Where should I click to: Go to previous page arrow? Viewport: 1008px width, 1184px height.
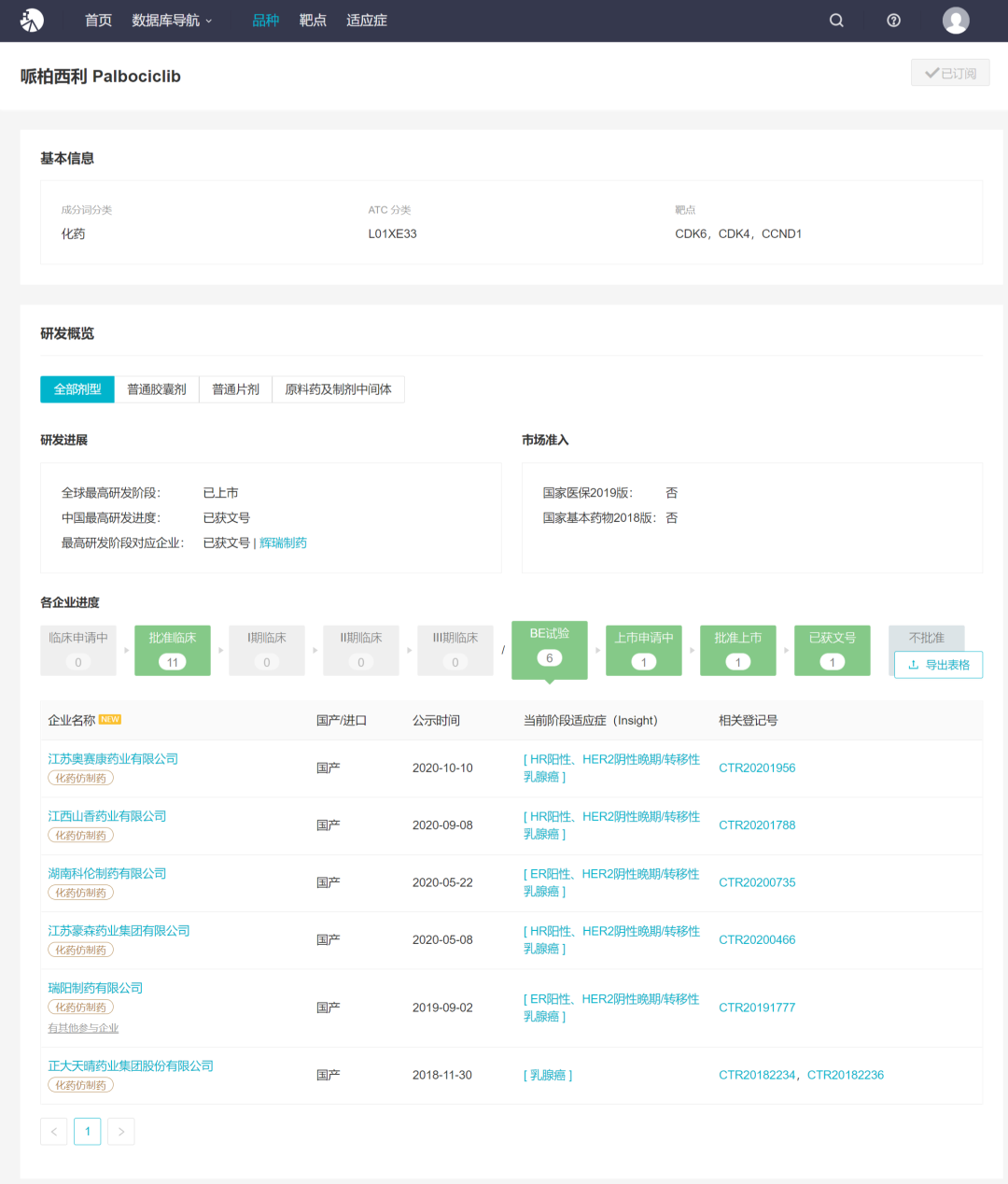click(x=54, y=1132)
